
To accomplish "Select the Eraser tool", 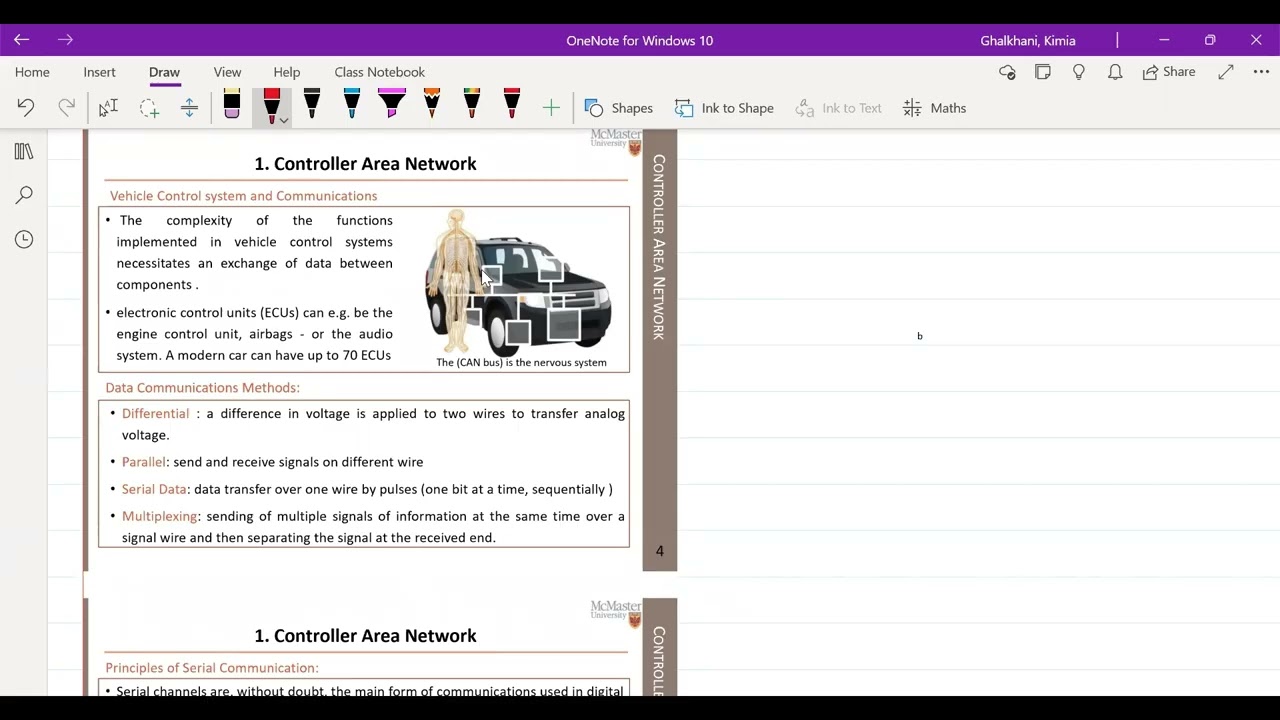I will [x=232, y=105].
